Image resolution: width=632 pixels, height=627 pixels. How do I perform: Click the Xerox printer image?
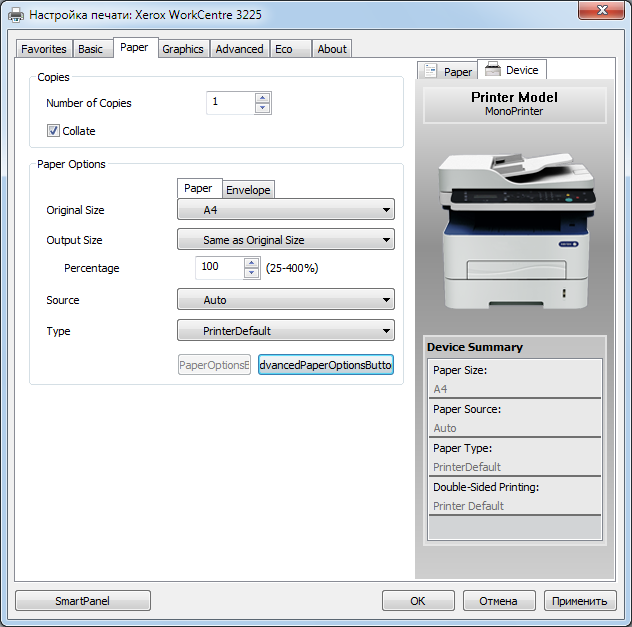pyautogui.click(x=516, y=230)
